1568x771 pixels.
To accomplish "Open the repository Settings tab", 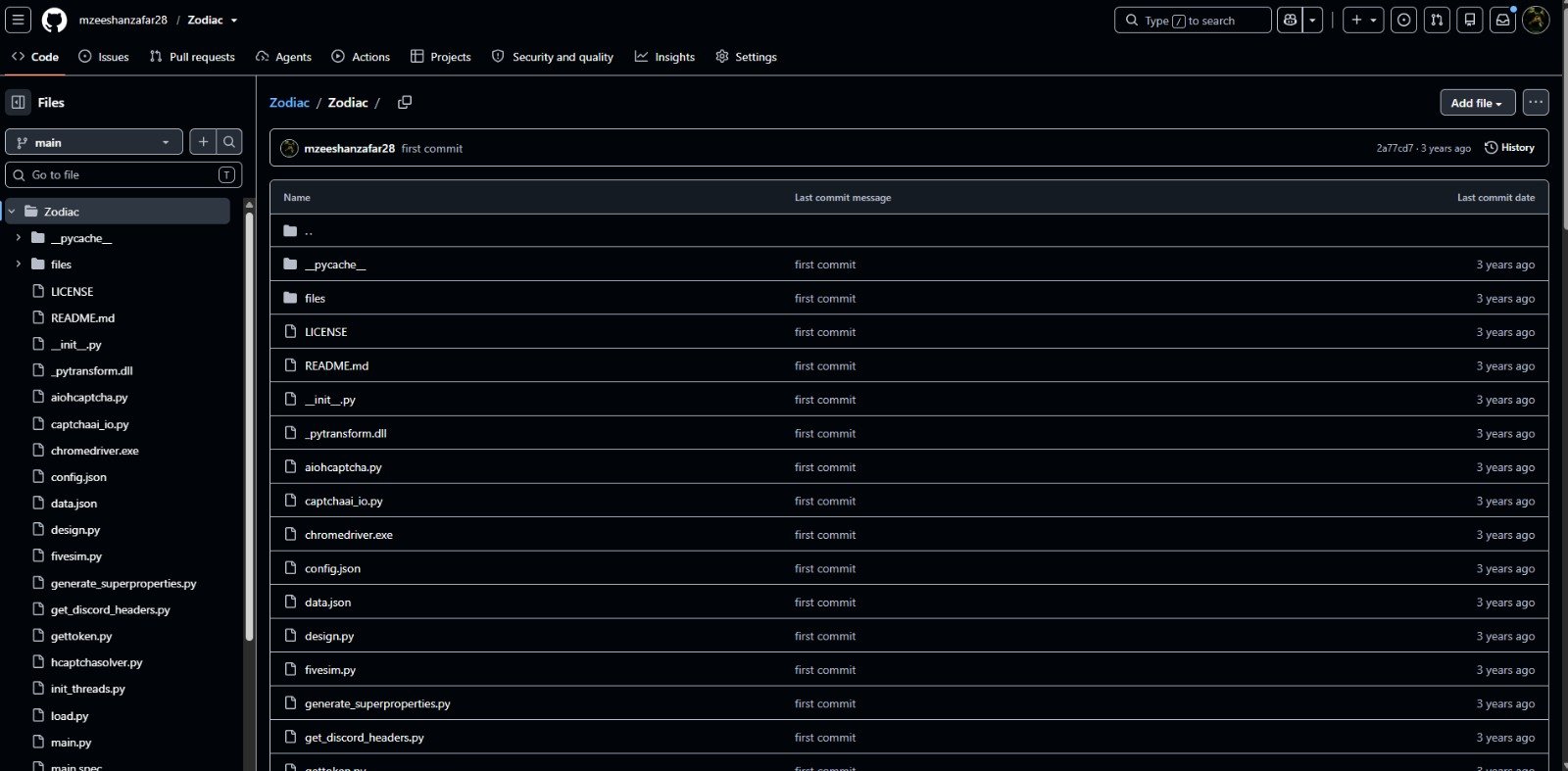I will click(746, 57).
